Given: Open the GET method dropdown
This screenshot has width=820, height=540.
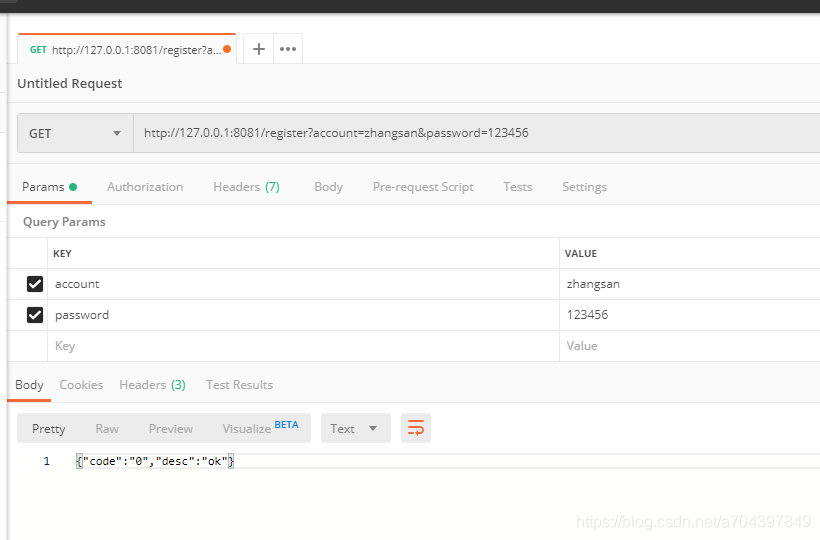Looking at the screenshot, I should (75, 133).
